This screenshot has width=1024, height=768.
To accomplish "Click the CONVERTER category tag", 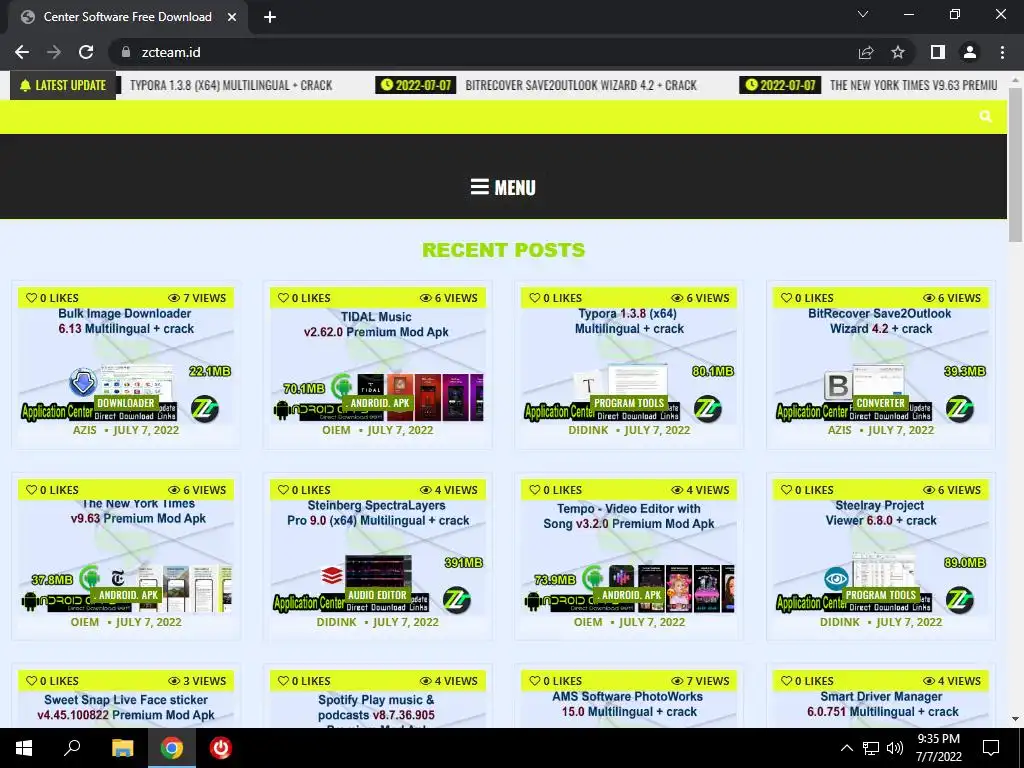I will coord(880,403).
